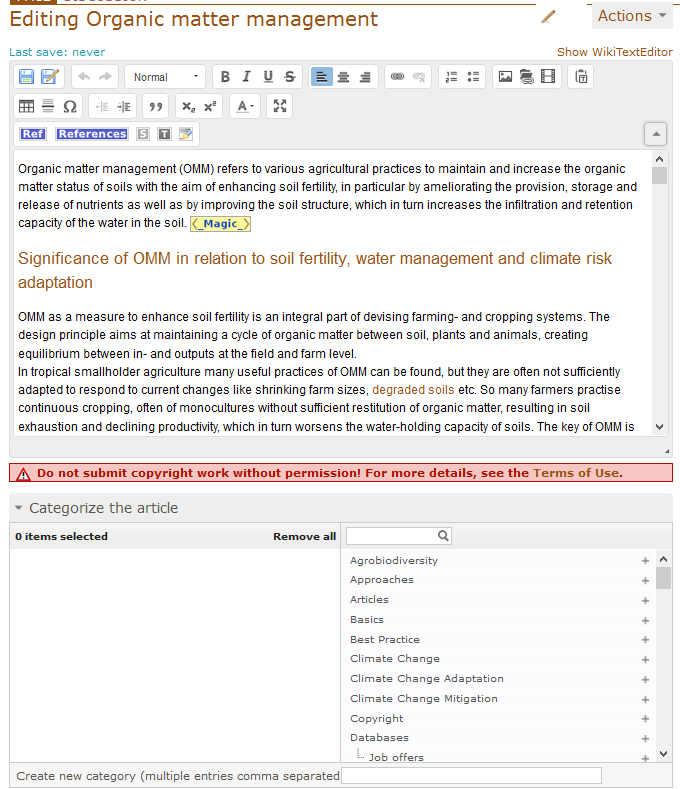Image resolution: width=680 pixels, height=789 pixels.
Task: Insert a table using the table icon
Action: (27, 106)
